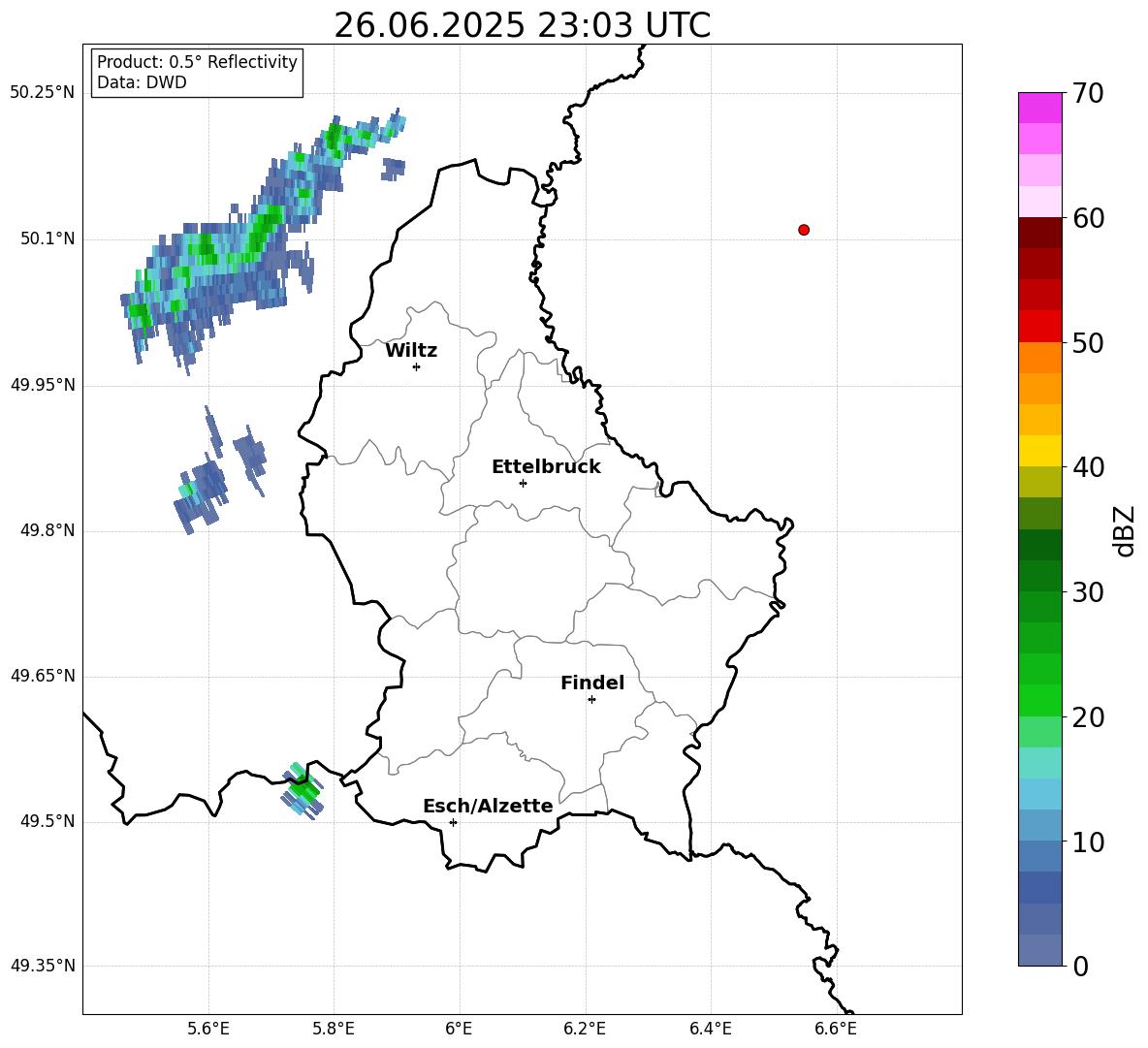Click the 50.25°N latitude label
The height and width of the screenshot is (1048, 1148).
point(43,93)
